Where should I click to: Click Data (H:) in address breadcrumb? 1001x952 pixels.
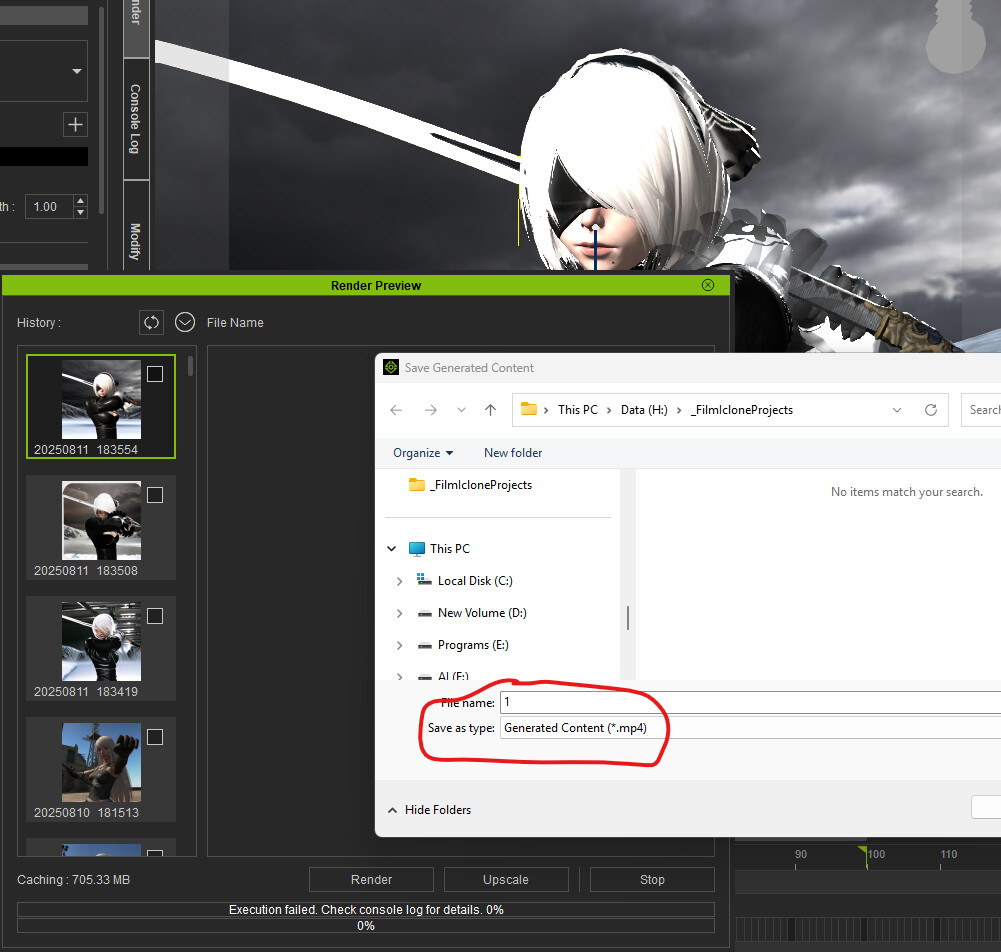644,410
